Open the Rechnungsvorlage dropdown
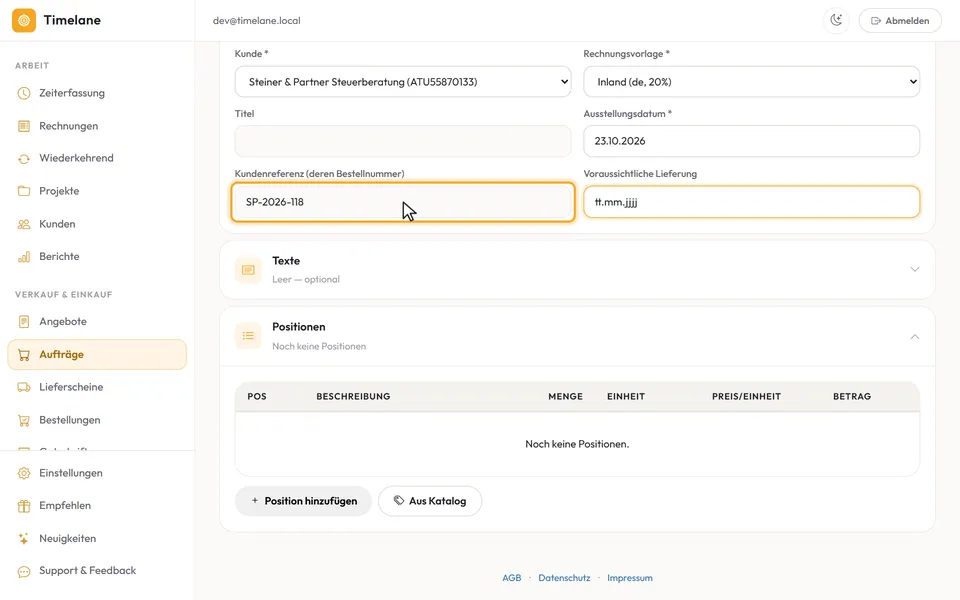The image size is (960, 600). (751, 82)
